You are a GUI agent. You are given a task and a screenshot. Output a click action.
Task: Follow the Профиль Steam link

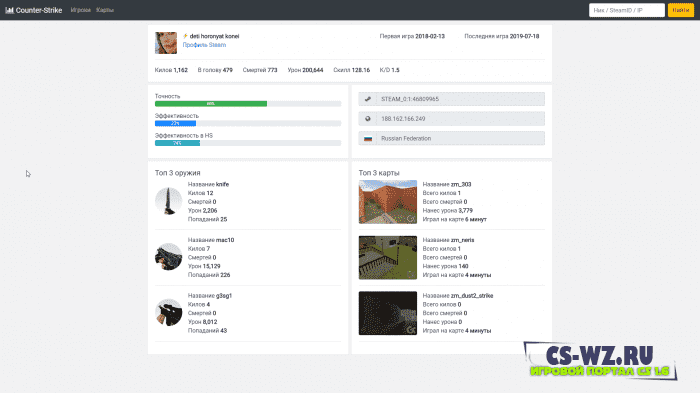(x=204, y=45)
